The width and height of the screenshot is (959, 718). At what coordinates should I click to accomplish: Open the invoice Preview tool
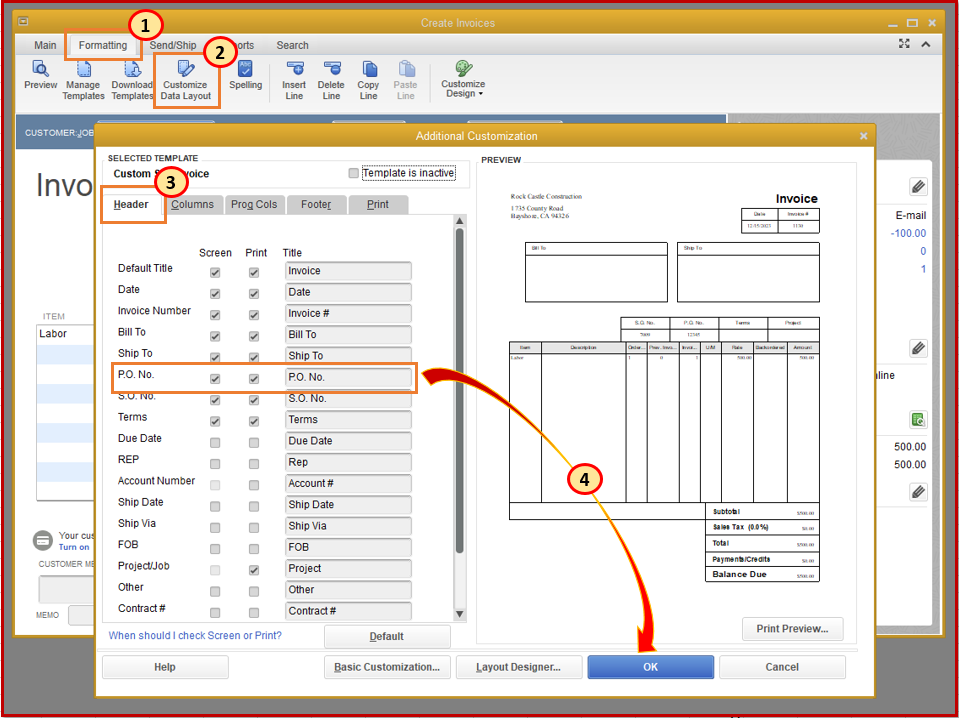[40, 79]
